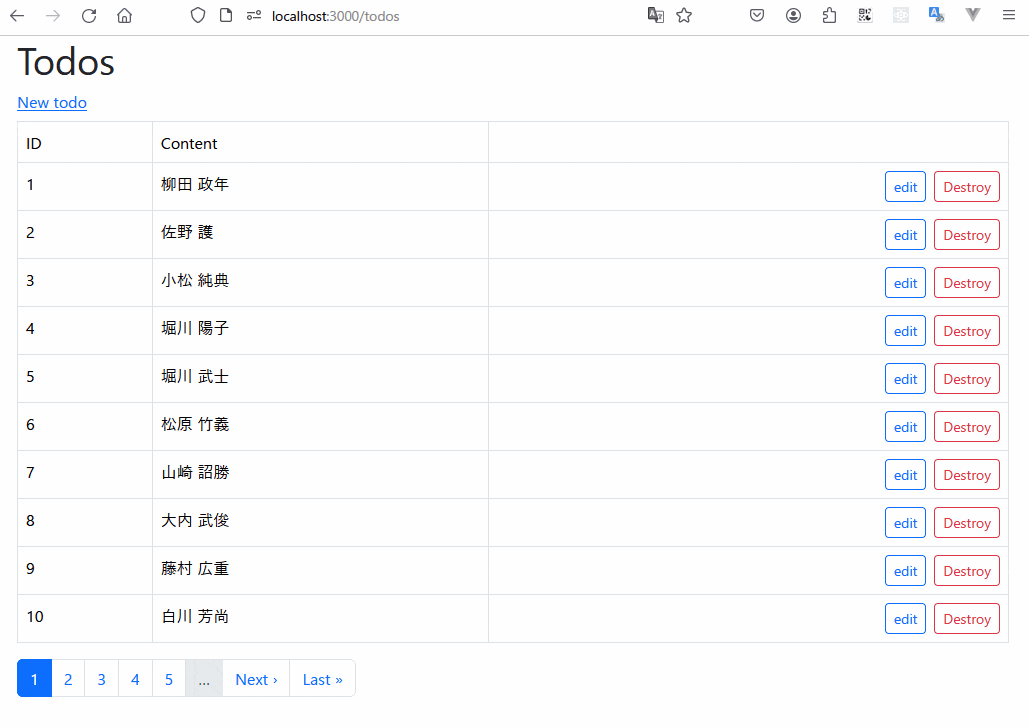
Task: Click the browser forward arrow
Action: click(53, 16)
